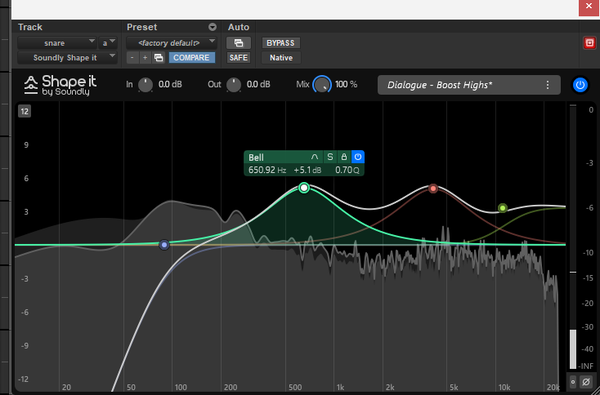Open the Preset menu arrow
This screenshot has width=600, height=395.
pyautogui.click(x=212, y=27)
